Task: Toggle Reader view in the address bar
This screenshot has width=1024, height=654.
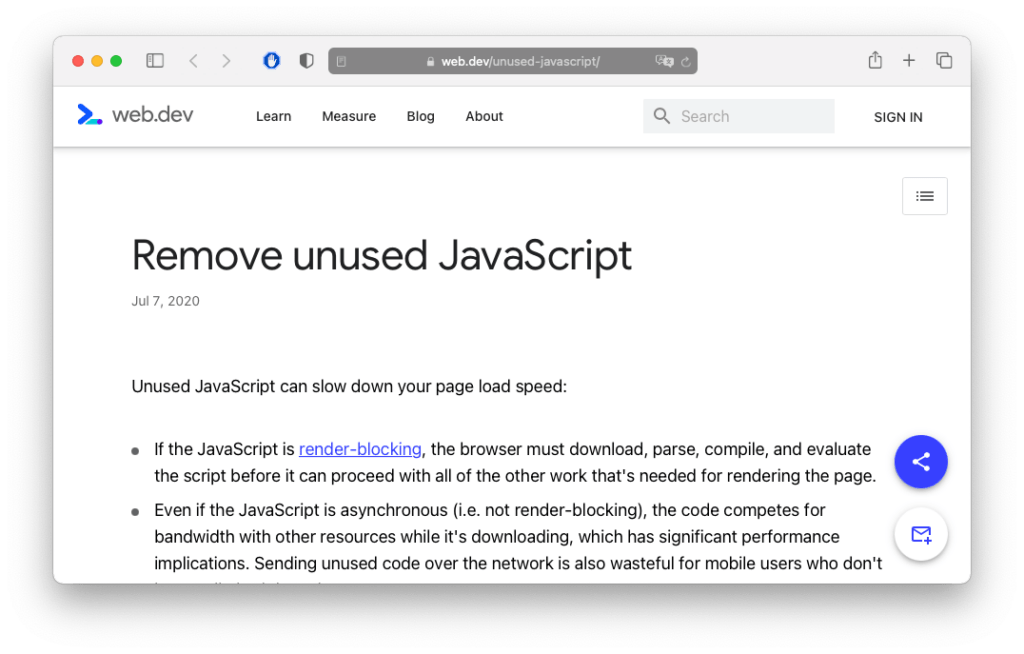Action: [x=342, y=61]
